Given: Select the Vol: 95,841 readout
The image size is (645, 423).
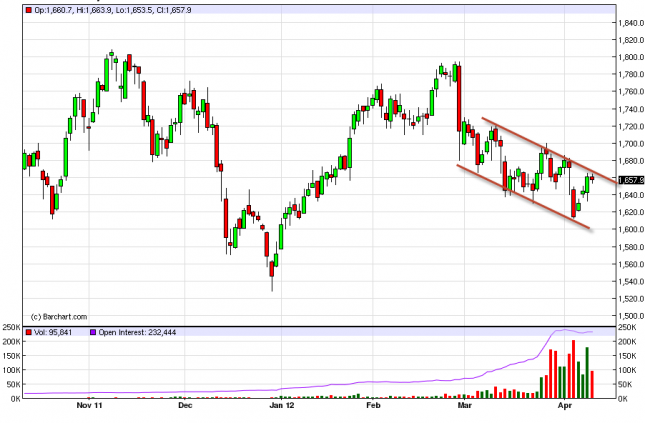Looking at the screenshot, I should (x=53, y=332).
